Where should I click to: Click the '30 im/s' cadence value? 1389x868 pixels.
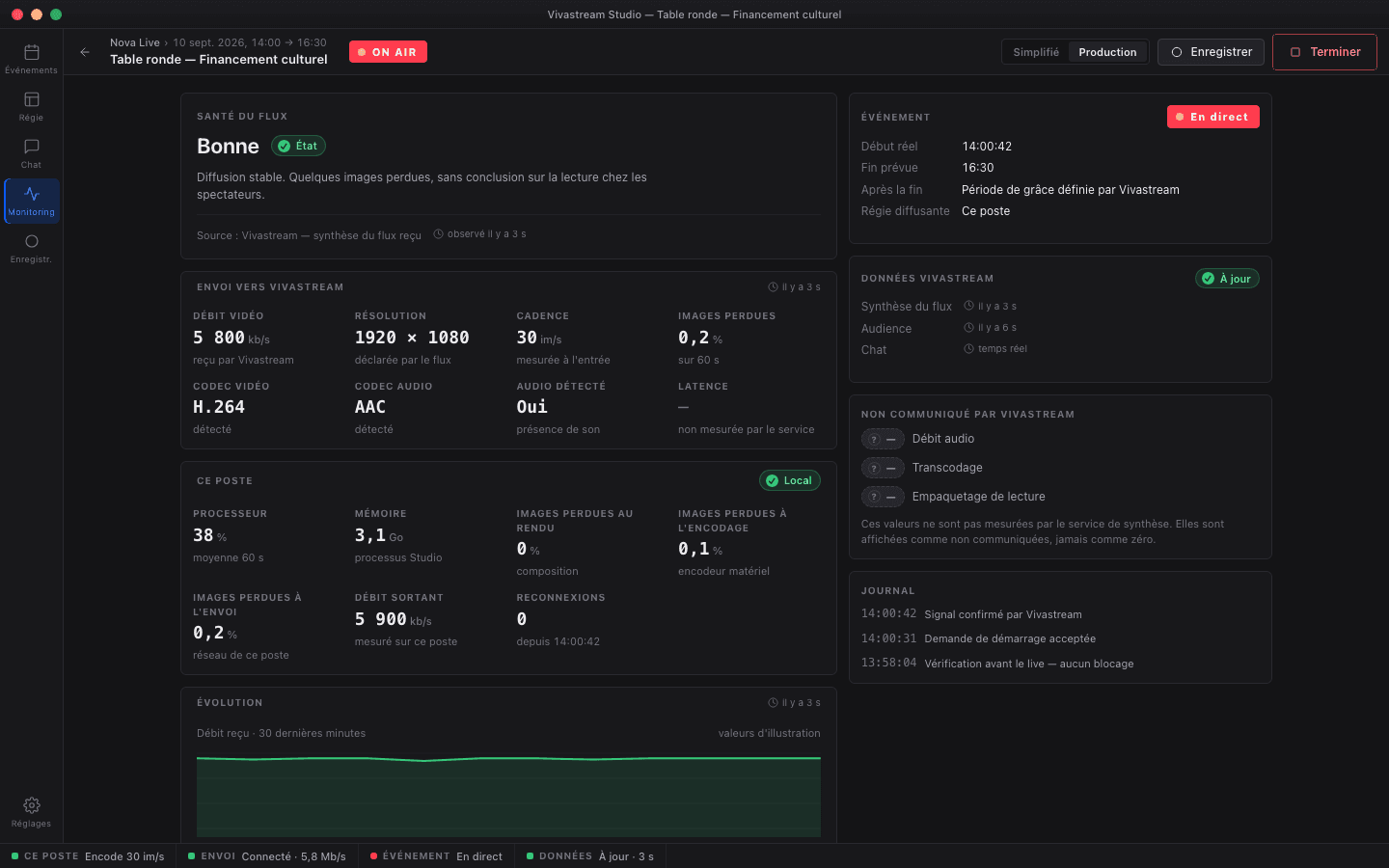pyautogui.click(x=539, y=338)
